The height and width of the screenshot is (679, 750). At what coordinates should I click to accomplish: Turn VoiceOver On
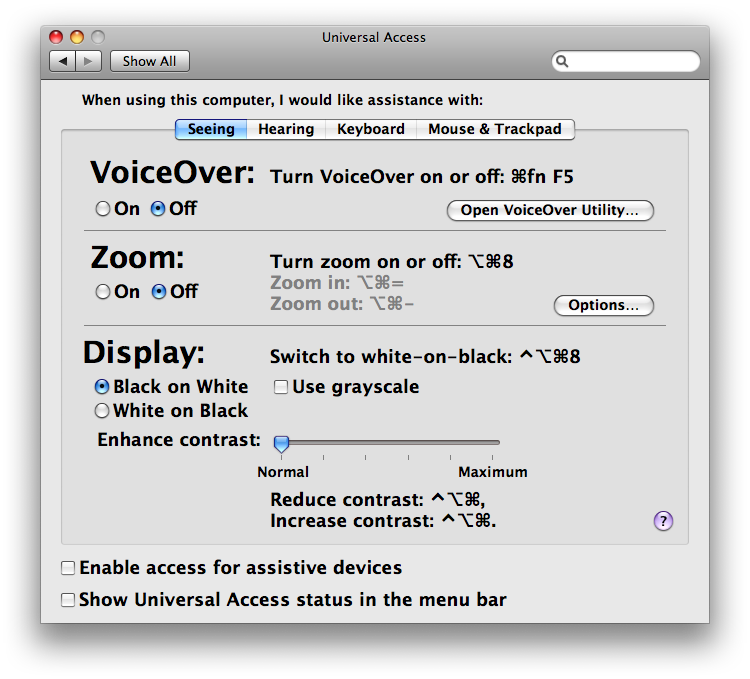(102, 209)
